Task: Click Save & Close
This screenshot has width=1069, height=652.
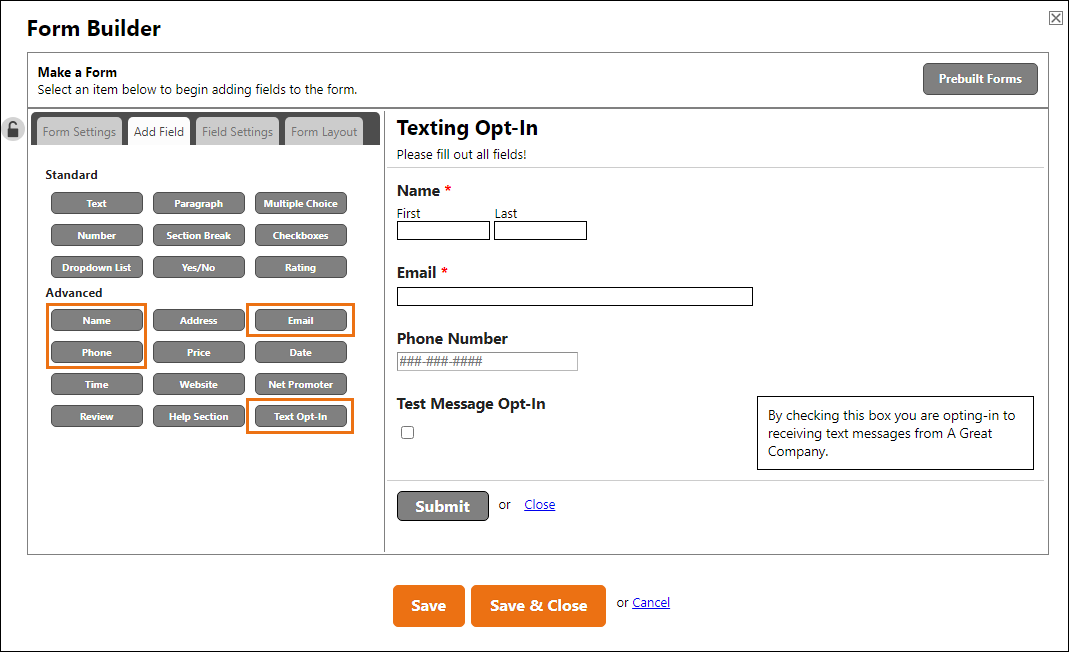Action: (x=538, y=606)
